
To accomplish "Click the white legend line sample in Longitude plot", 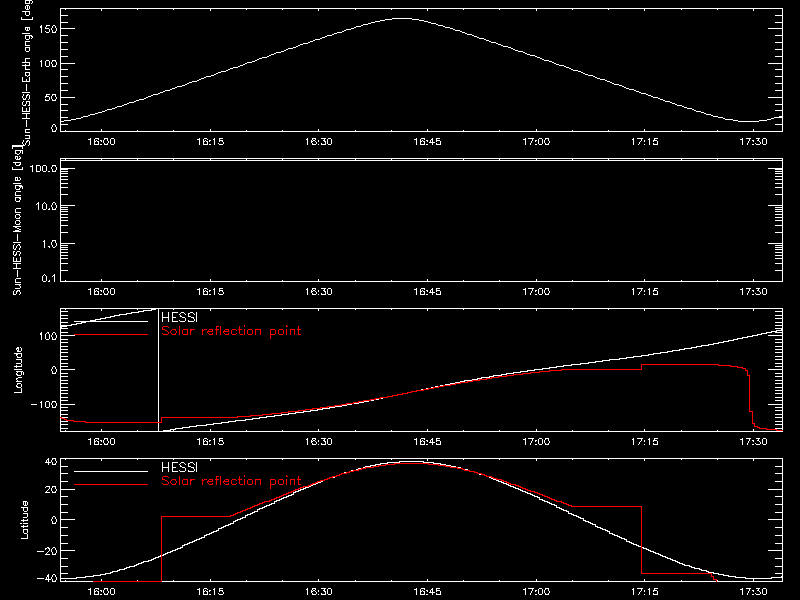I will [x=111, y=321].
